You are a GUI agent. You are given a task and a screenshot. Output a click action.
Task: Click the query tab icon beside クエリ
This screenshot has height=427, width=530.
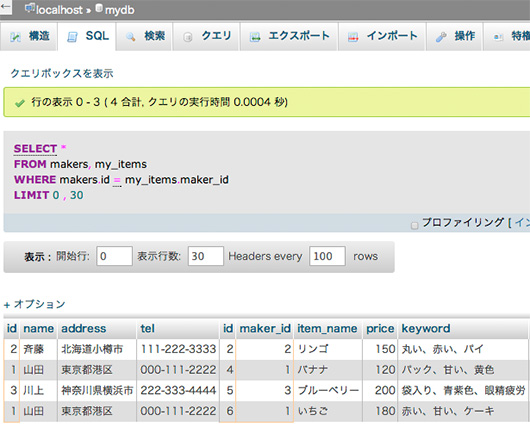188,37
